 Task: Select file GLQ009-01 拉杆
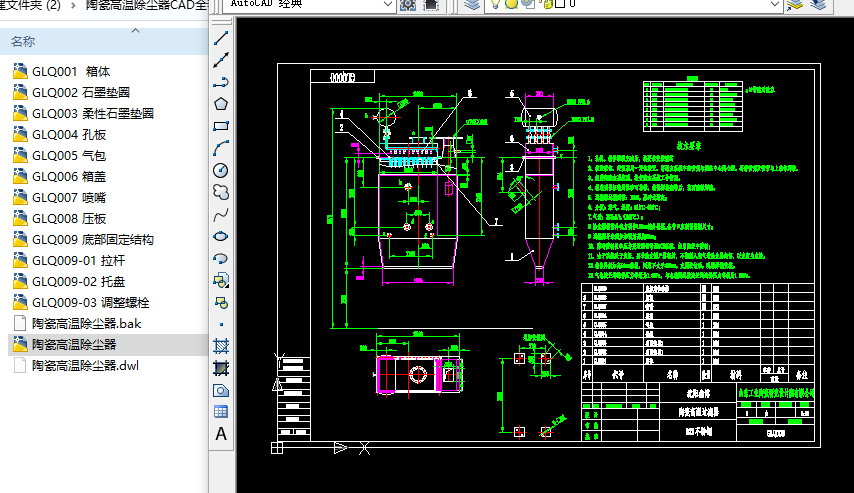tap(78, 261)
